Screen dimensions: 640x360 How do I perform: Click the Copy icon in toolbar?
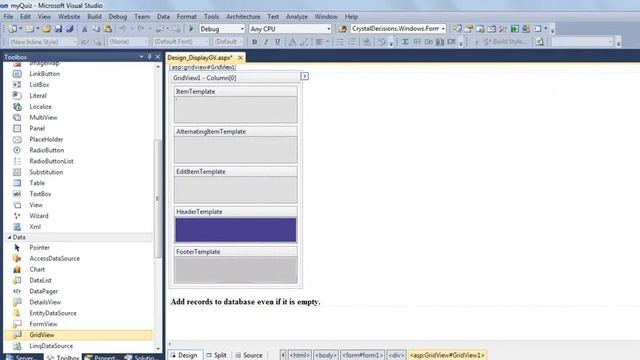tap(96, 29)
